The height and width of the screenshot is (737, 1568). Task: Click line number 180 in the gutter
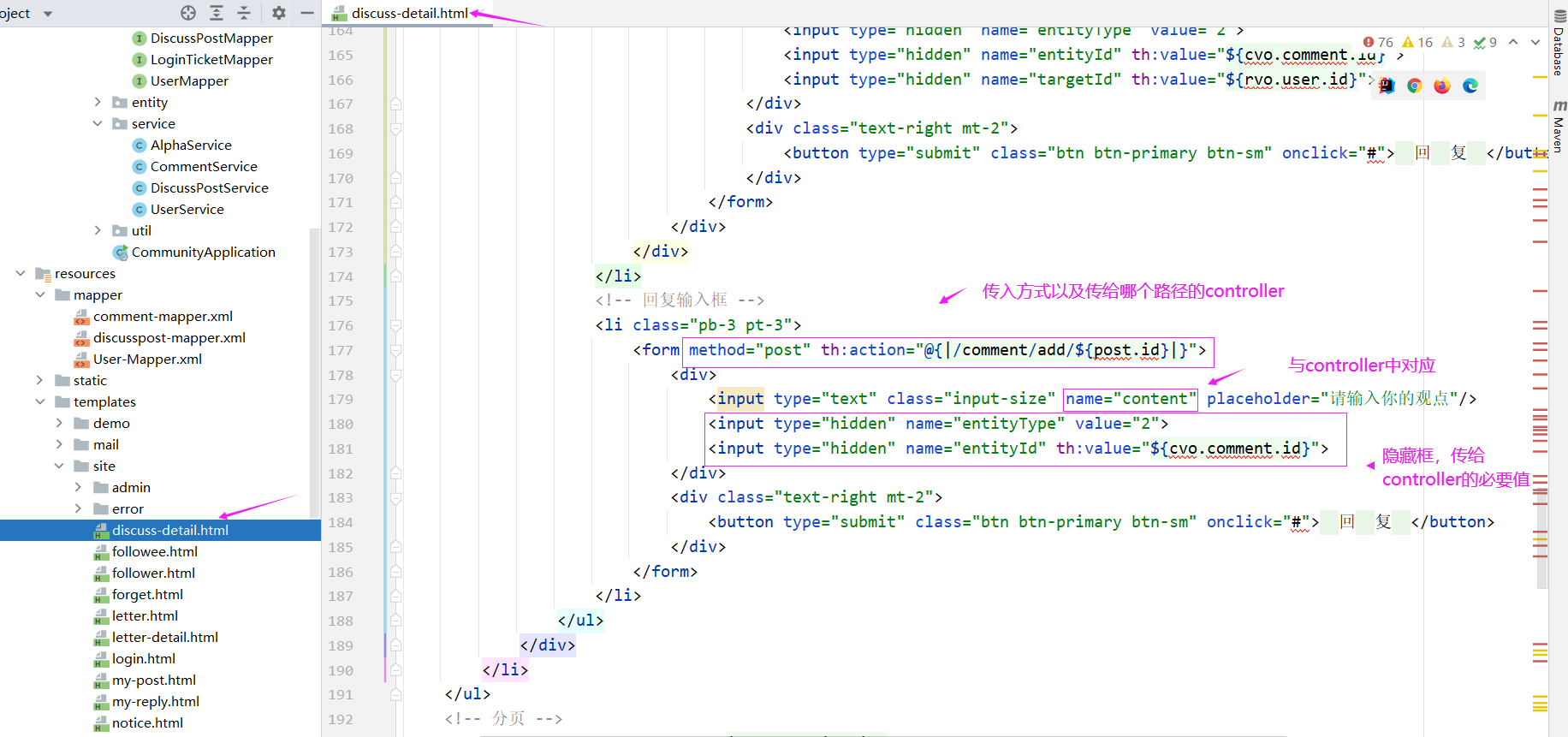[341, 424]
